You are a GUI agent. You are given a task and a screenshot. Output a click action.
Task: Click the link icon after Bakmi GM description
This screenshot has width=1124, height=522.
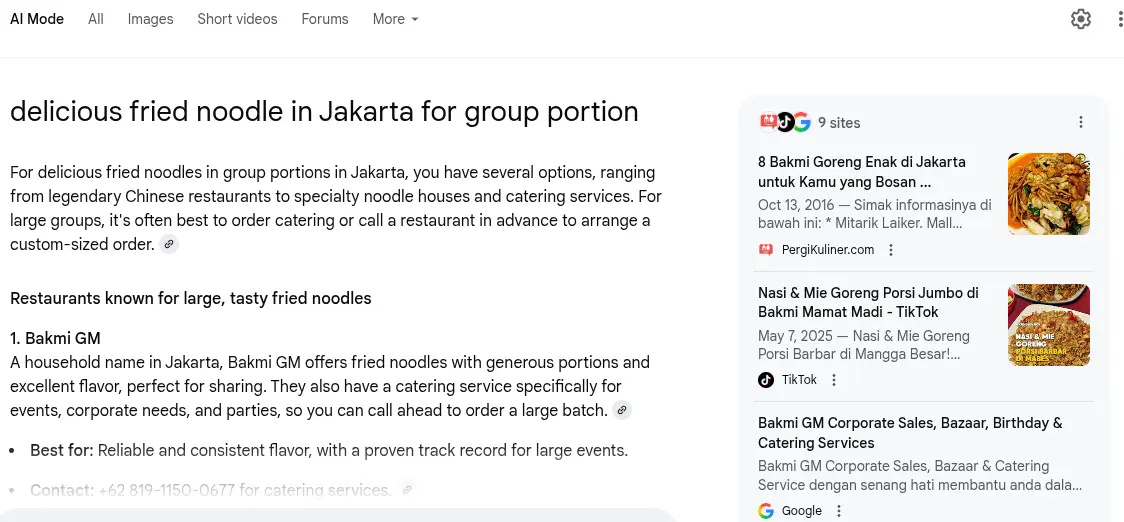[622, 410]
